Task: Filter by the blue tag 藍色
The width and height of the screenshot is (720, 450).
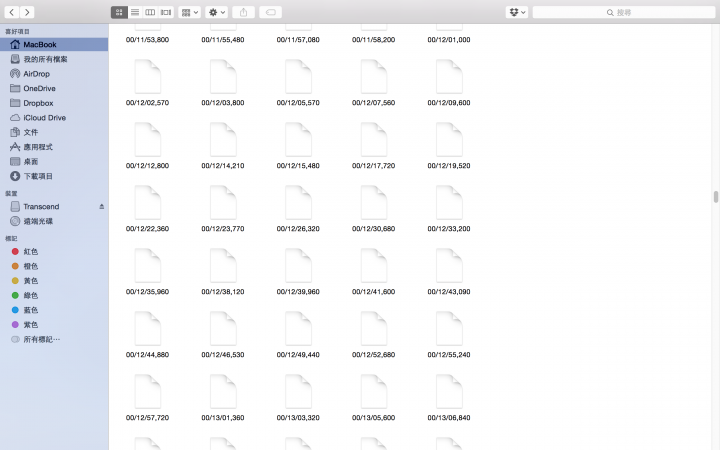Action: 54,310
